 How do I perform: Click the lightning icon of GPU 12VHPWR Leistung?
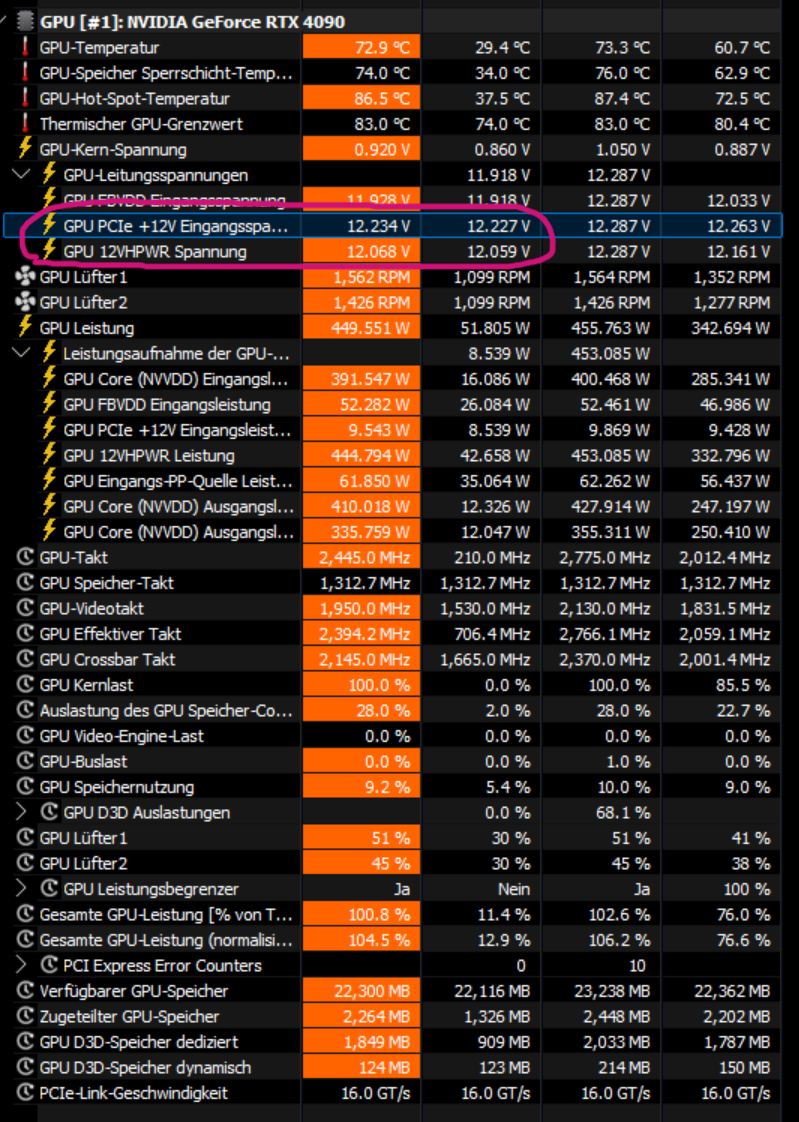pyautogui.click(x=49, y=454)
